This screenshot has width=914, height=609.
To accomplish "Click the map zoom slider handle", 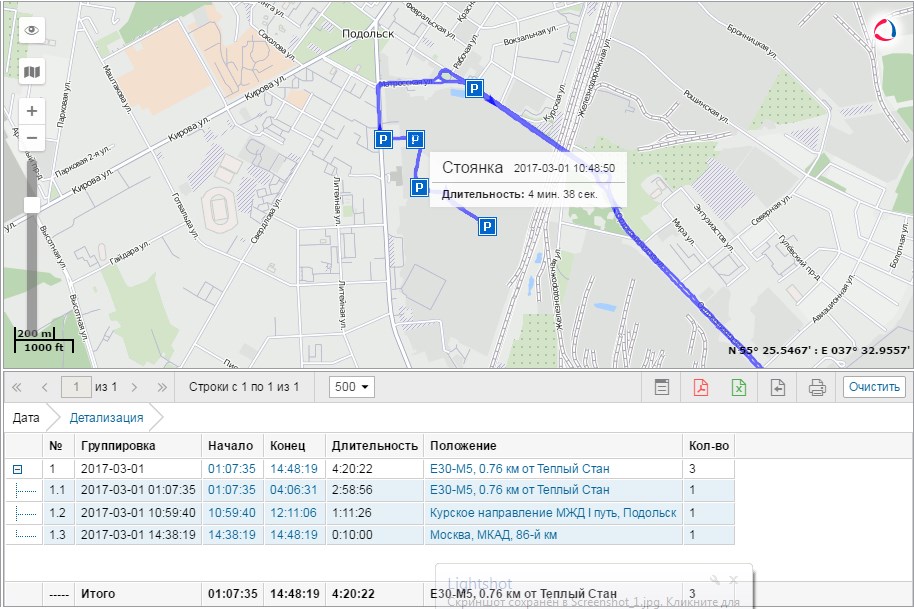I will pyautogui.click(x=32, y=205).
